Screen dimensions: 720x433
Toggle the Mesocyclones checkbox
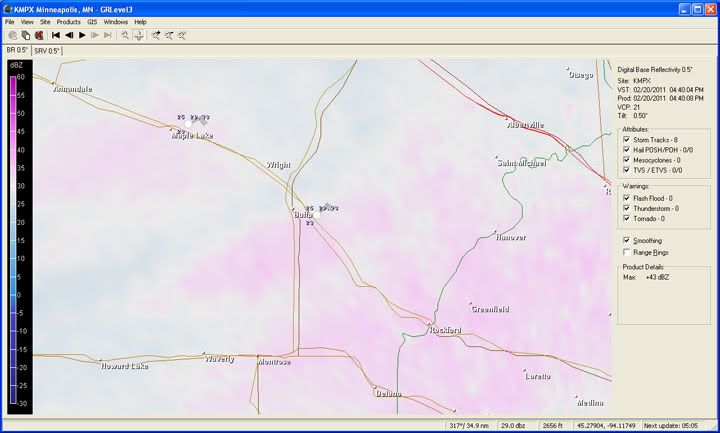coord(626,160)
